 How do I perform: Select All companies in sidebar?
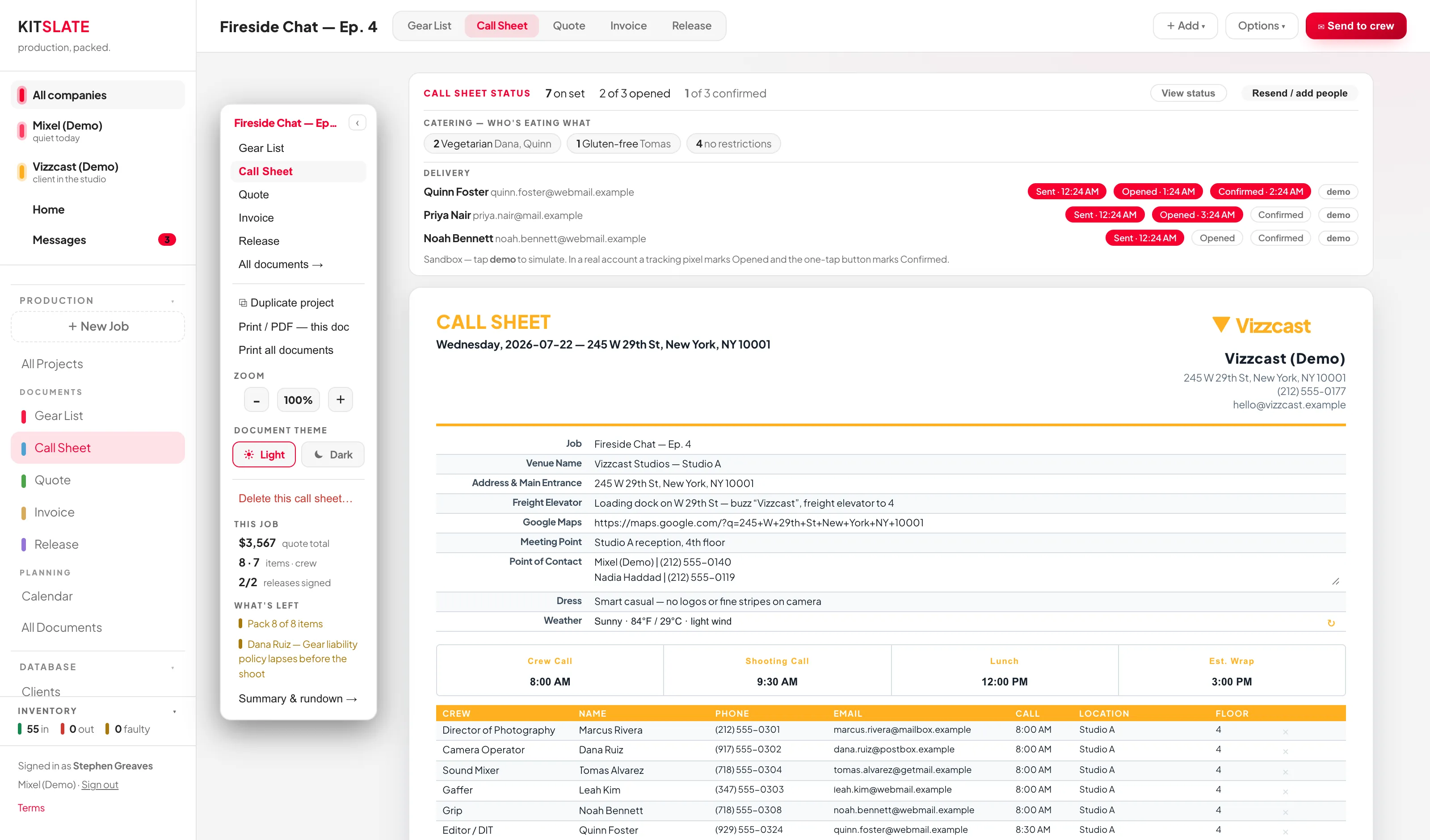tap(97, 95)
